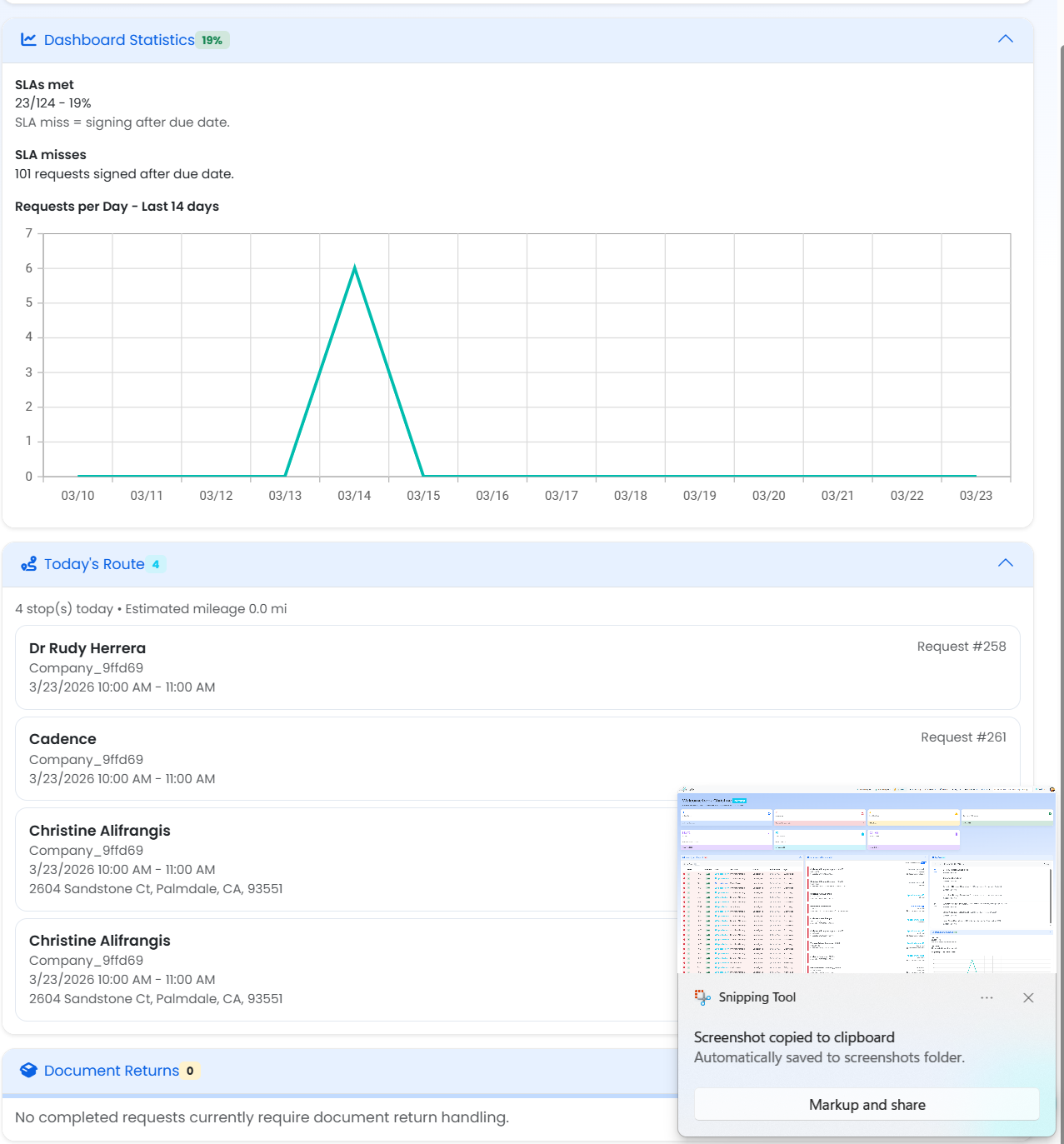This screenshot has height=1144, width=1064.
Task: Click the Today's Route heading
Action: point(94,564)
